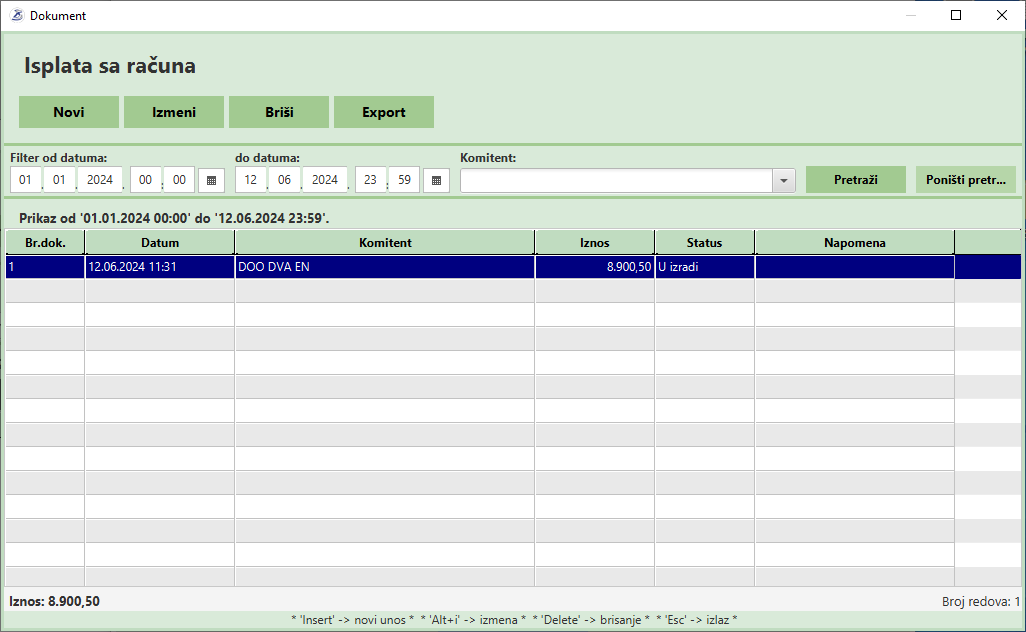The width and height of the screenshot is (1026, 632).
Task: Click the Briši button
Action: [279, 112]
